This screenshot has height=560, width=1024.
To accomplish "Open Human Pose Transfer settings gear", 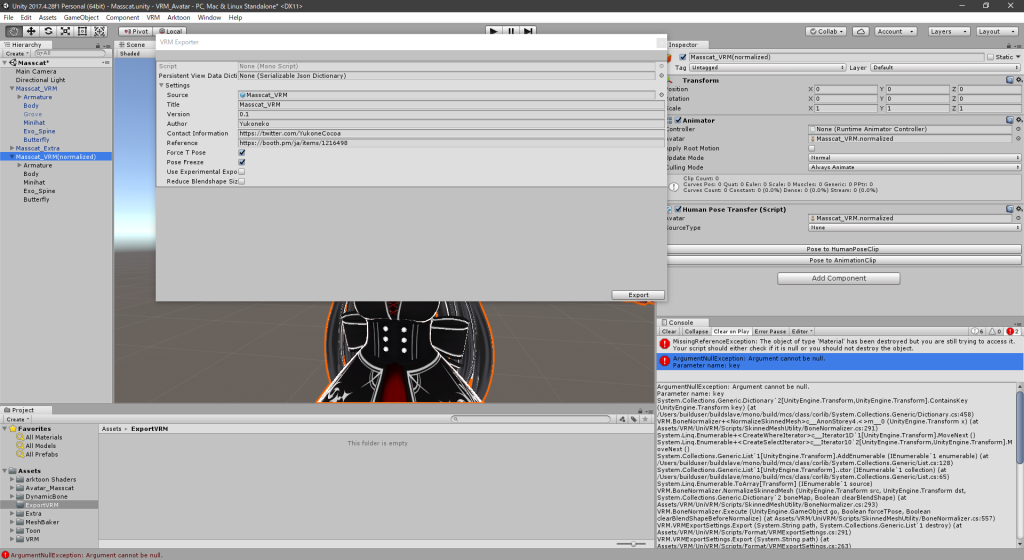I will click(1019, 210).
